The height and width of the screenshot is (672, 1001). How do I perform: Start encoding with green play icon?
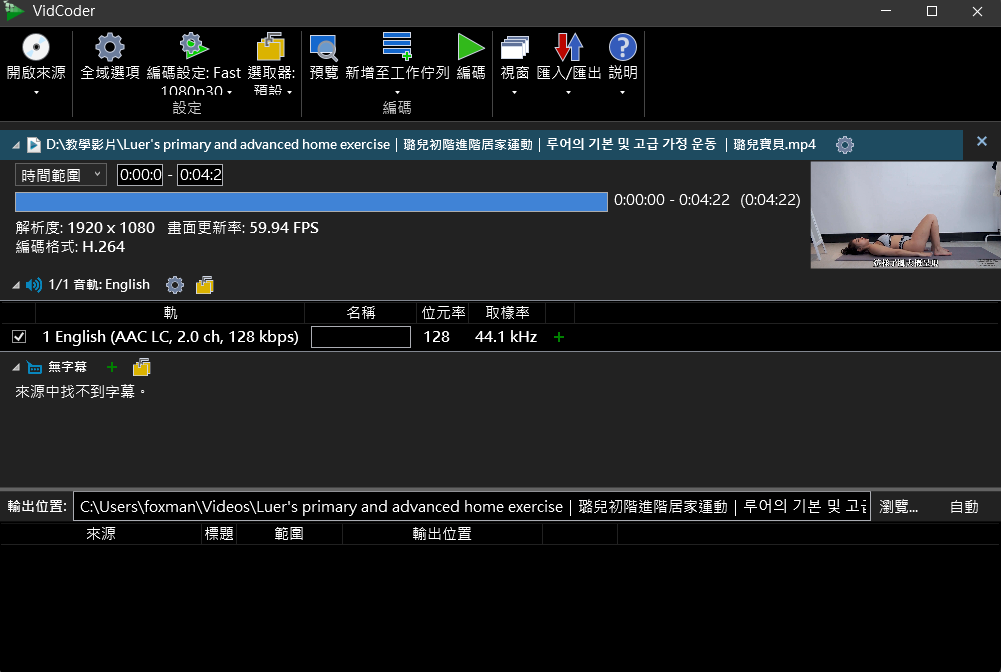coord(471,47)
